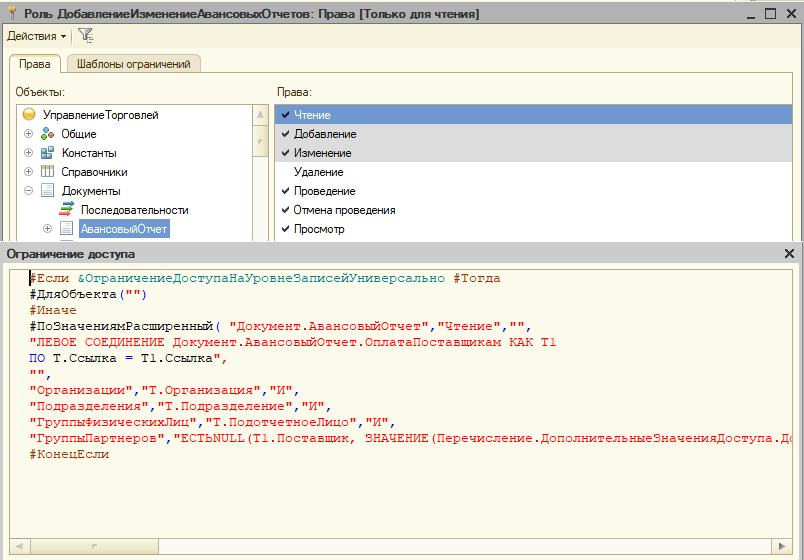Click the filter icon in the toolbar
This screenshot has width=804, height=560.
[x=85, y=35]
